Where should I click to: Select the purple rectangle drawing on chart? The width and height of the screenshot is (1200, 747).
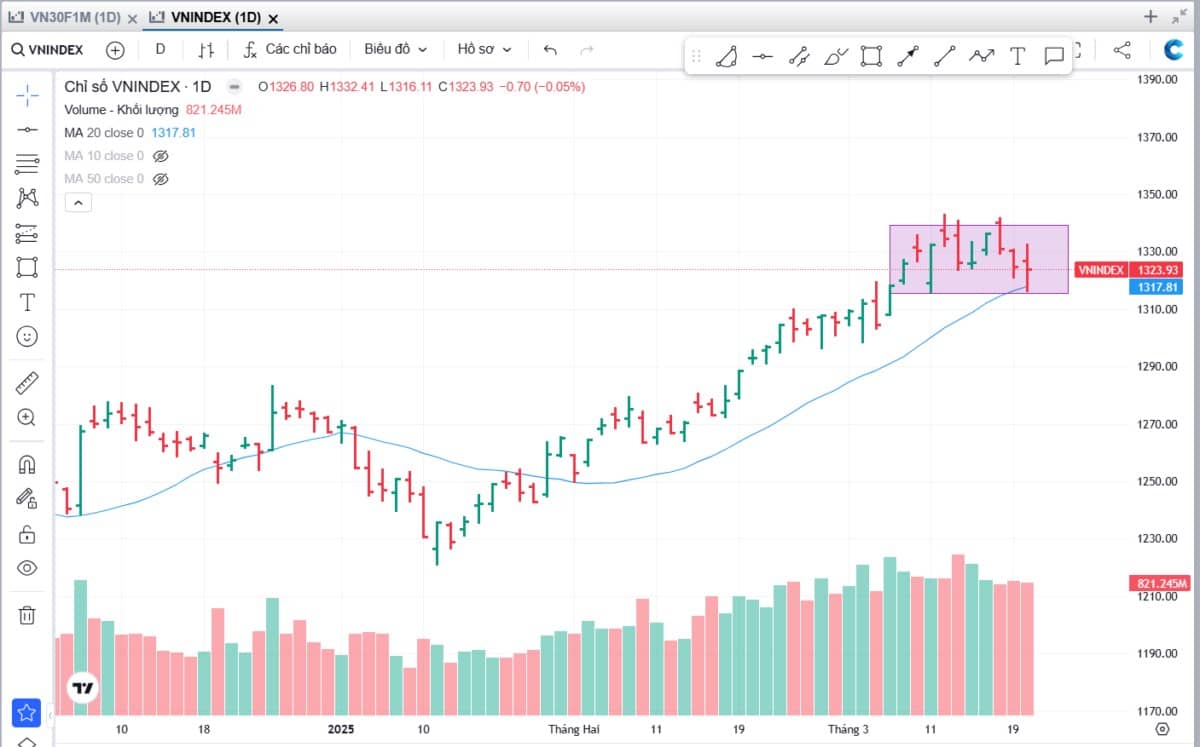point(979,258)
